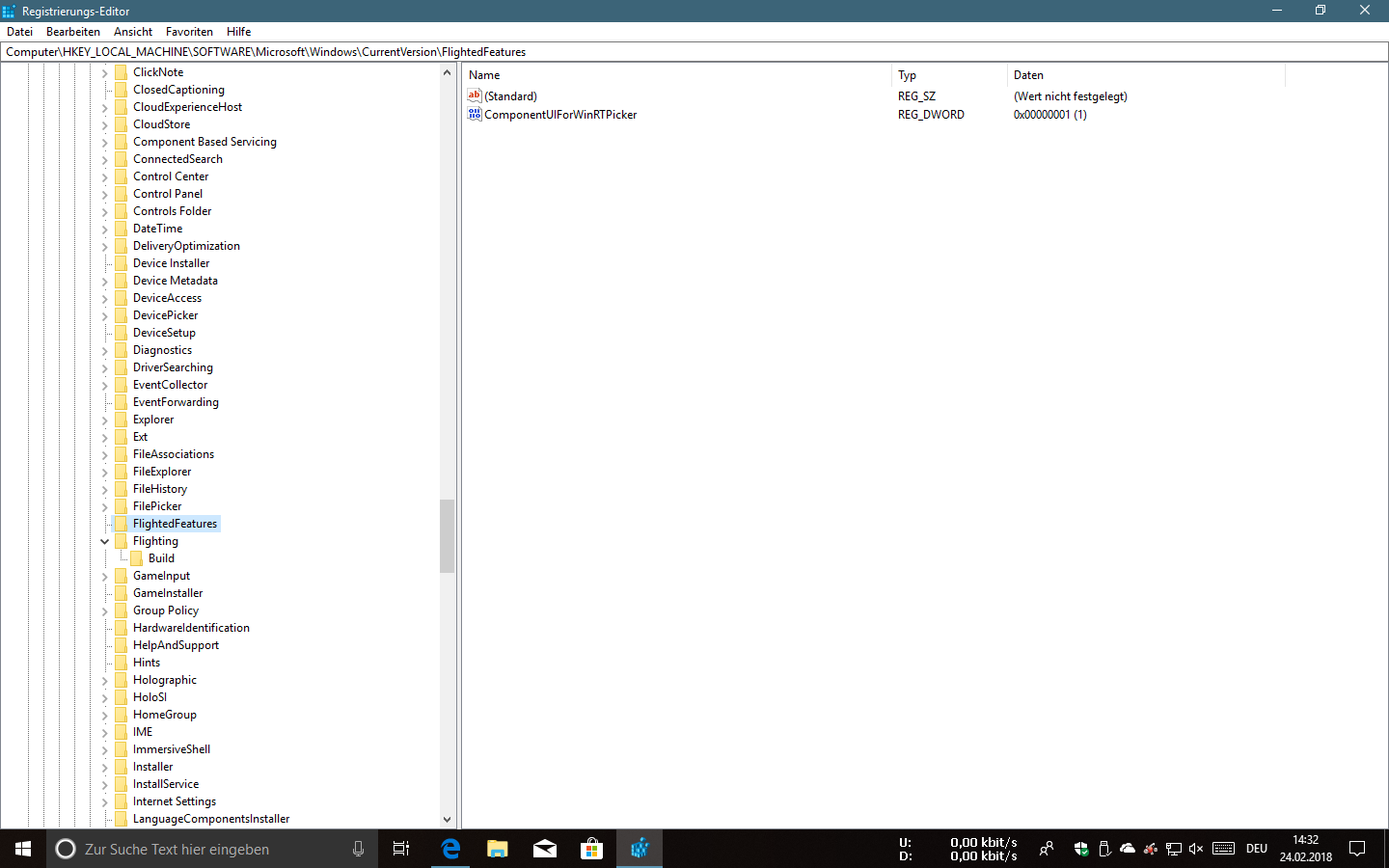Select the FilePicker key
This screenshot has height=868, width=1389.
click(157, 506)
